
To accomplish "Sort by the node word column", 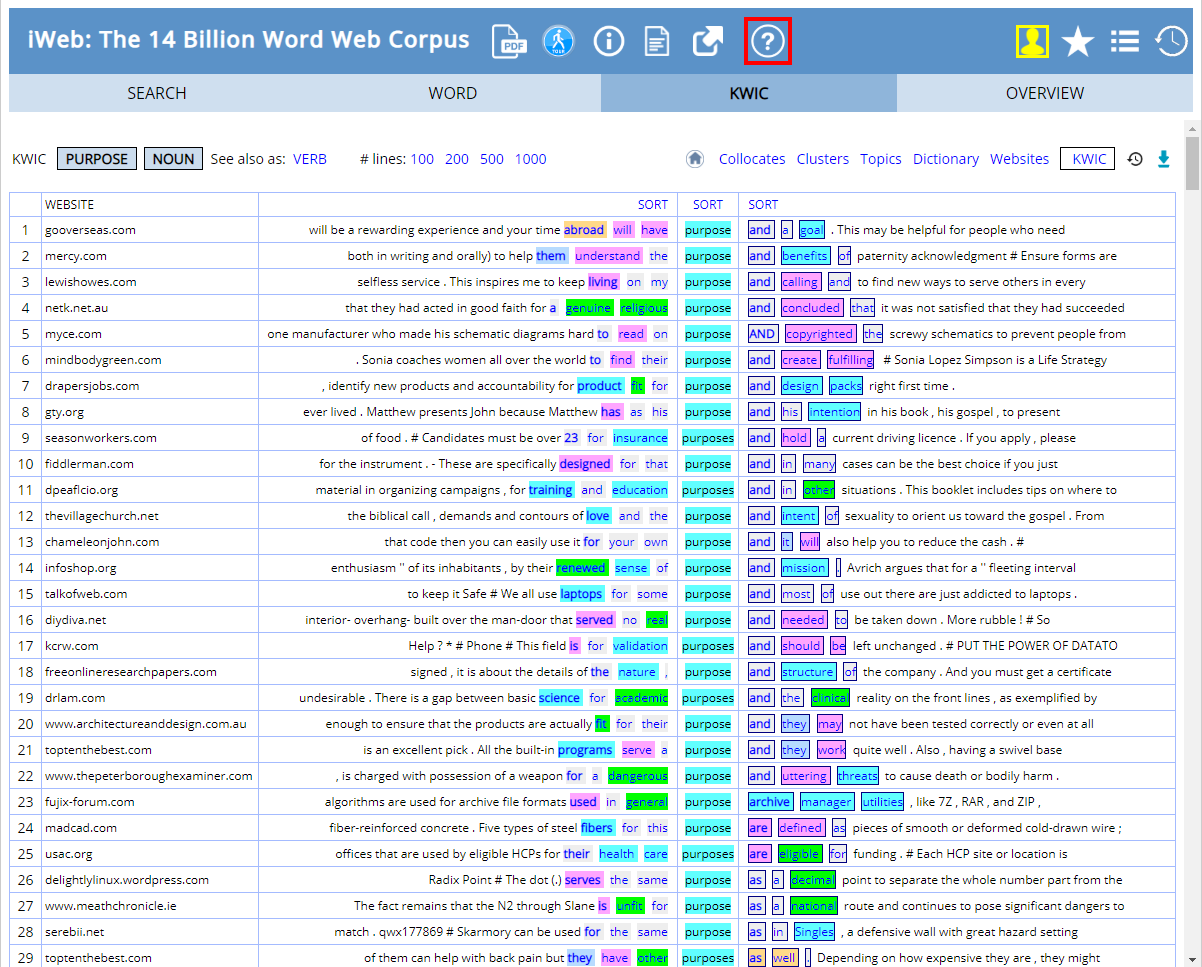I will click(x=708, y=204).
